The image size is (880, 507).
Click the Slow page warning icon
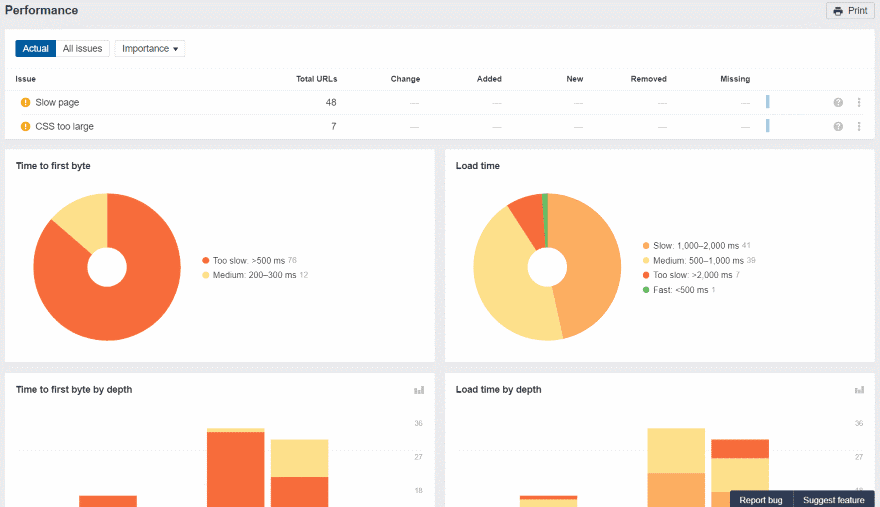26,103
